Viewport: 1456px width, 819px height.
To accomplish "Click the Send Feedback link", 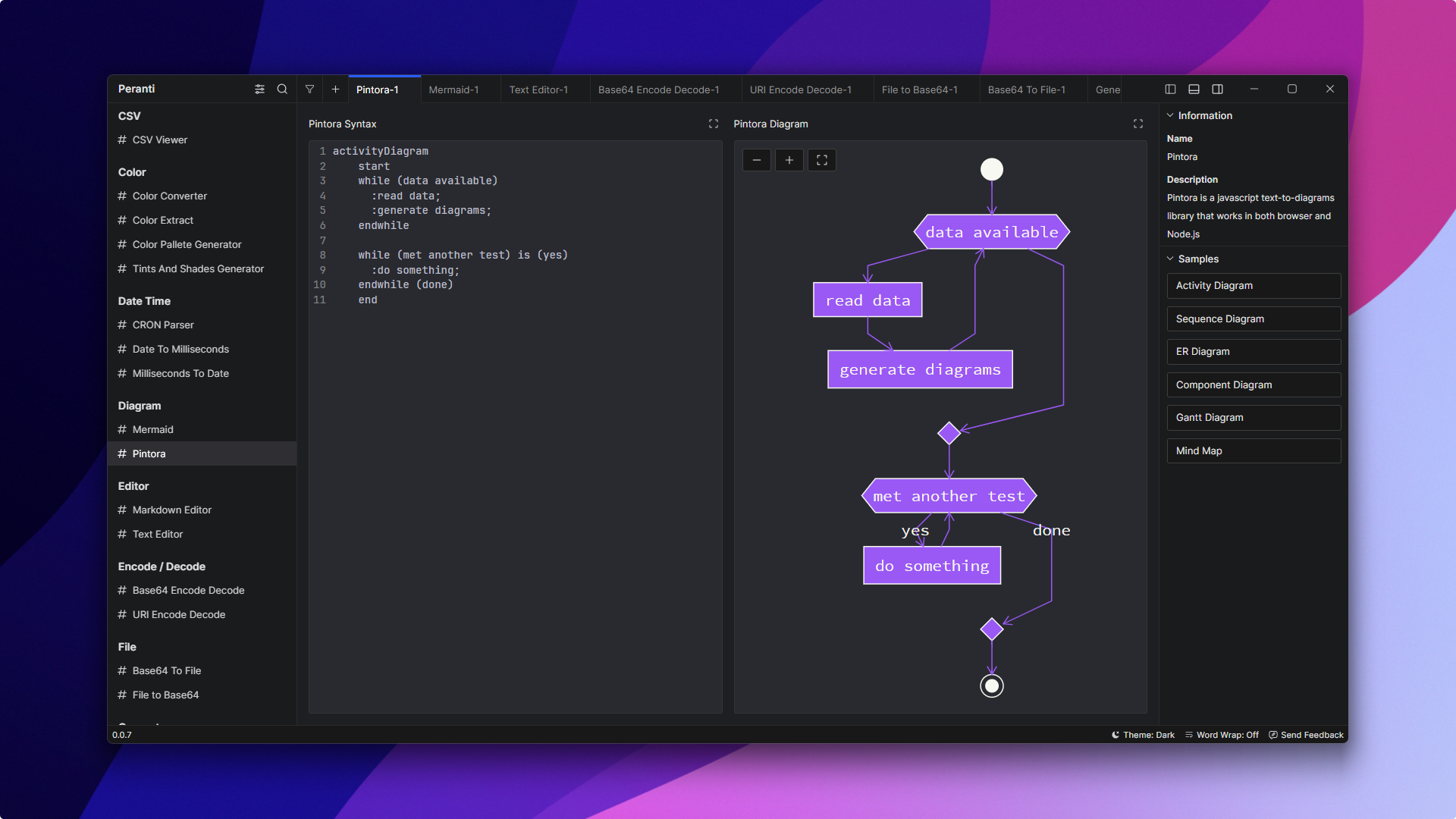I will tap(1306, 735).
